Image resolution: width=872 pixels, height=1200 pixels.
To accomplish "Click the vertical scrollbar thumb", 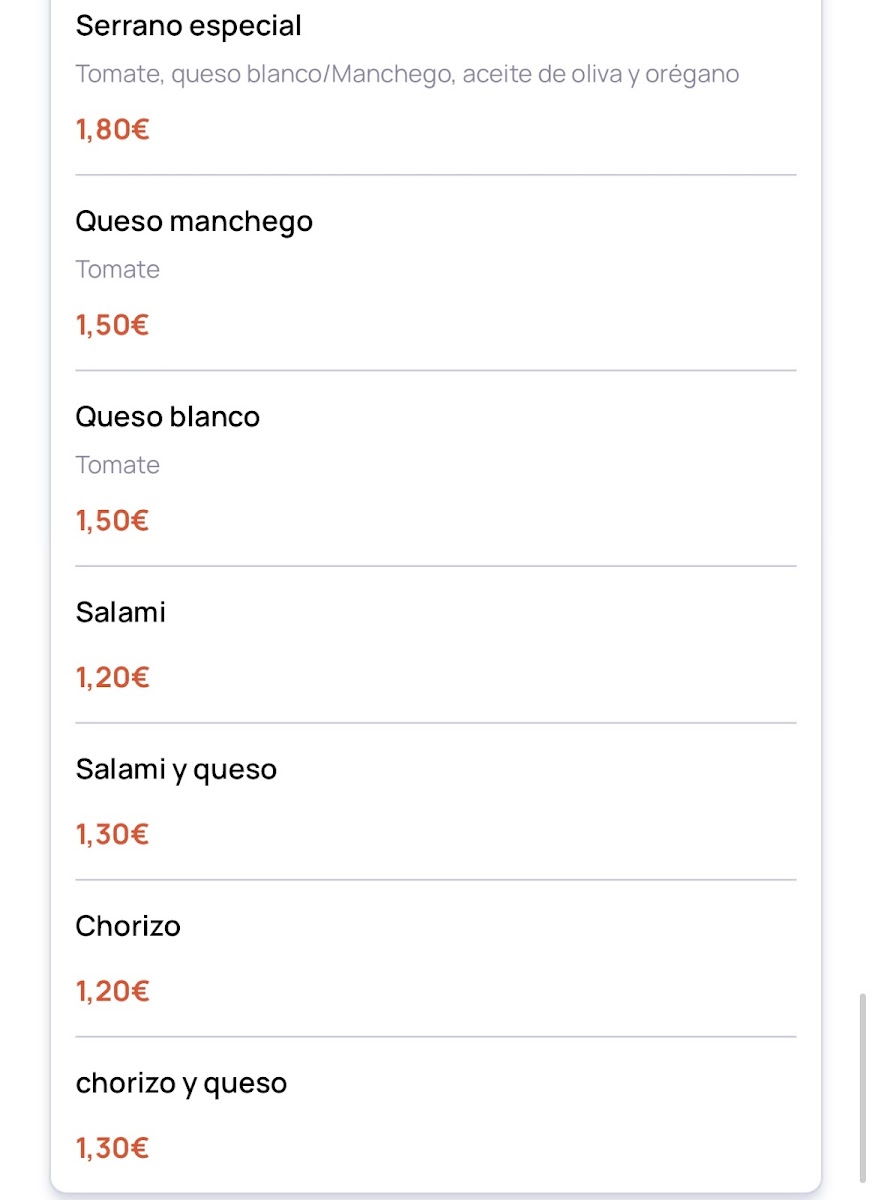I will click(x=863, y=1088).
